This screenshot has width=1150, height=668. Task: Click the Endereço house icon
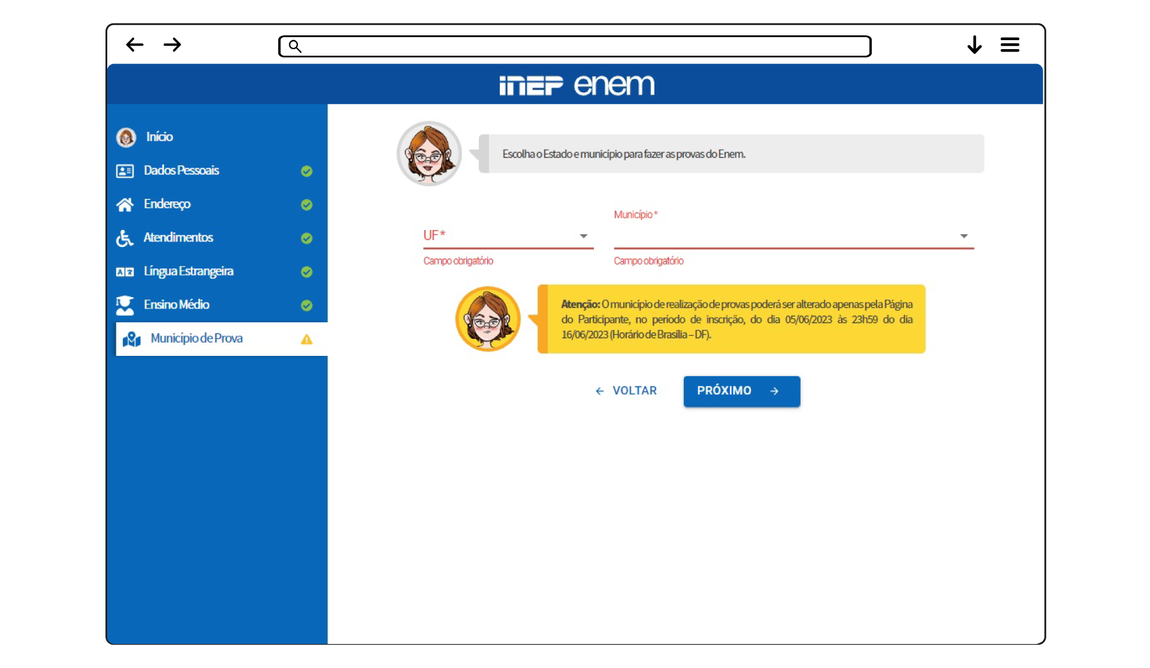pos(125,205)
